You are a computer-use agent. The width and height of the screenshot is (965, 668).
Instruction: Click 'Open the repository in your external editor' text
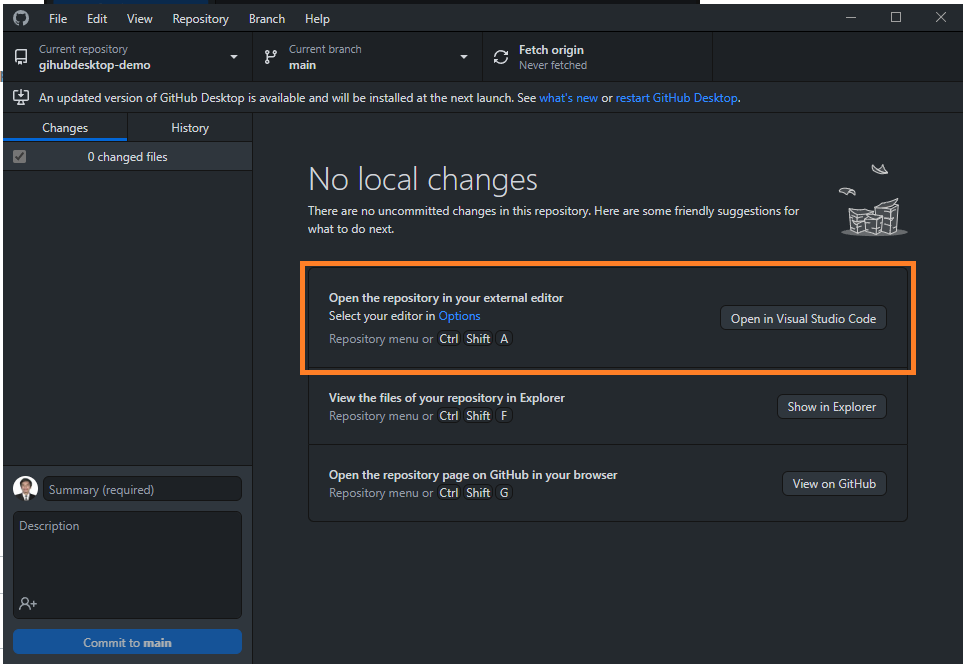coord(446,298)
